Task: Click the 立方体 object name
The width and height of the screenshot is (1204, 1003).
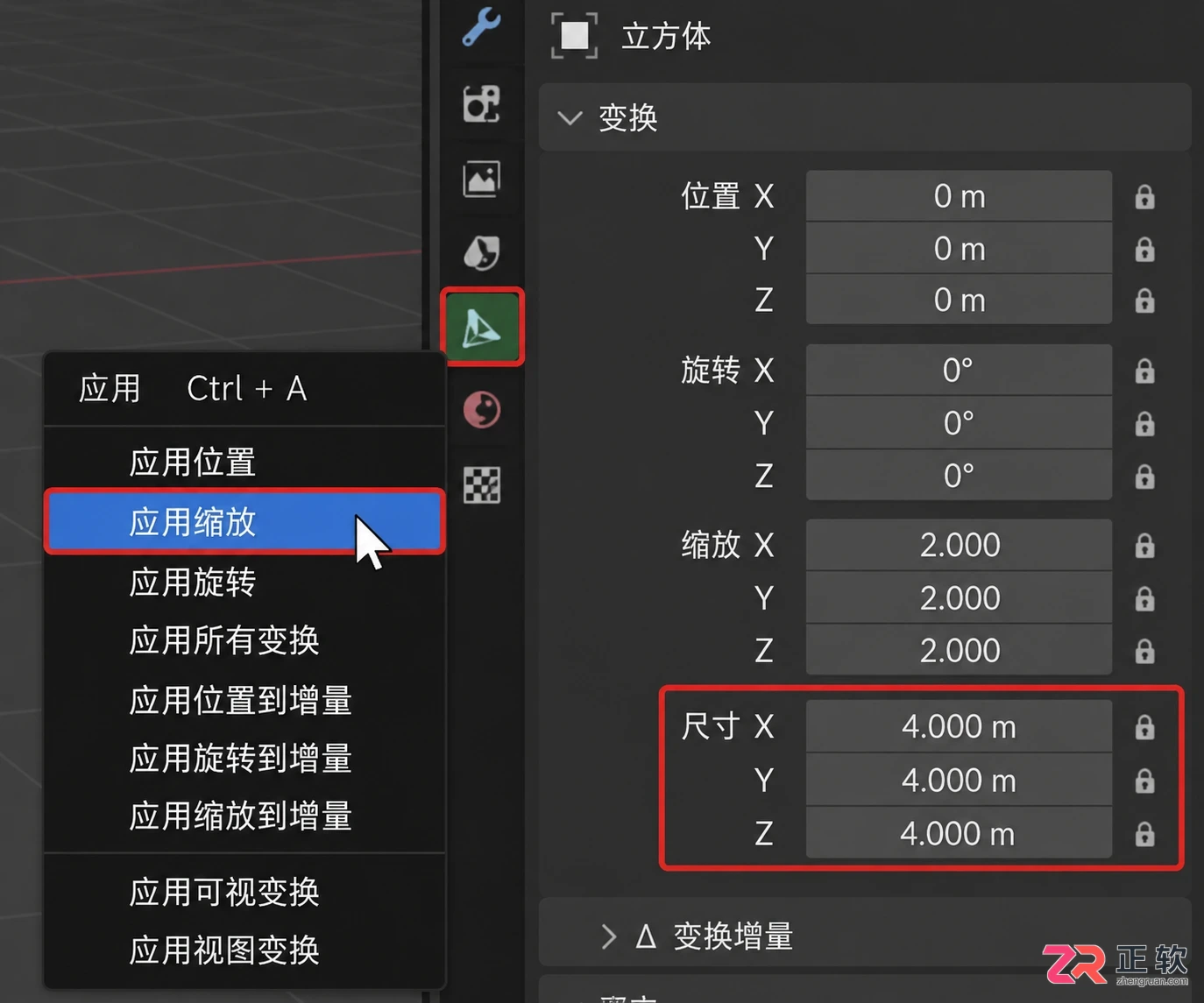Action: [x=666, y=37]
